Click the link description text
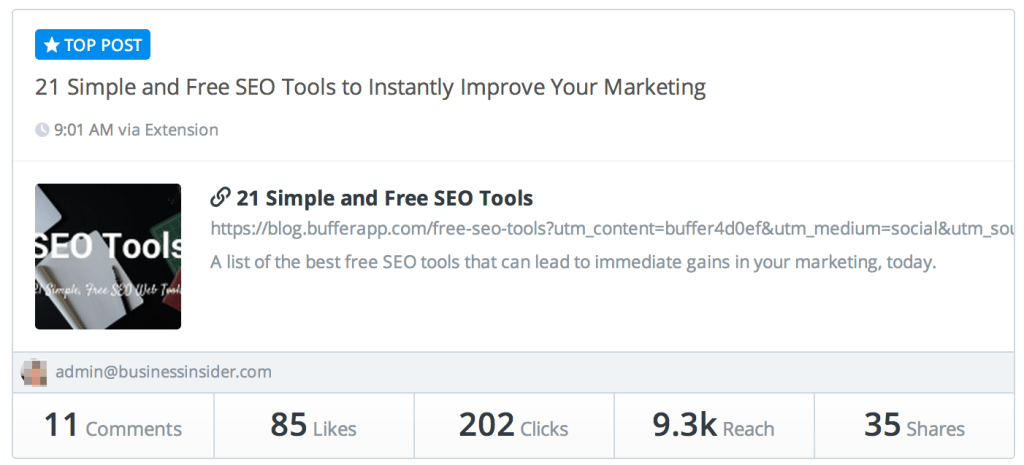 [573, 263]
